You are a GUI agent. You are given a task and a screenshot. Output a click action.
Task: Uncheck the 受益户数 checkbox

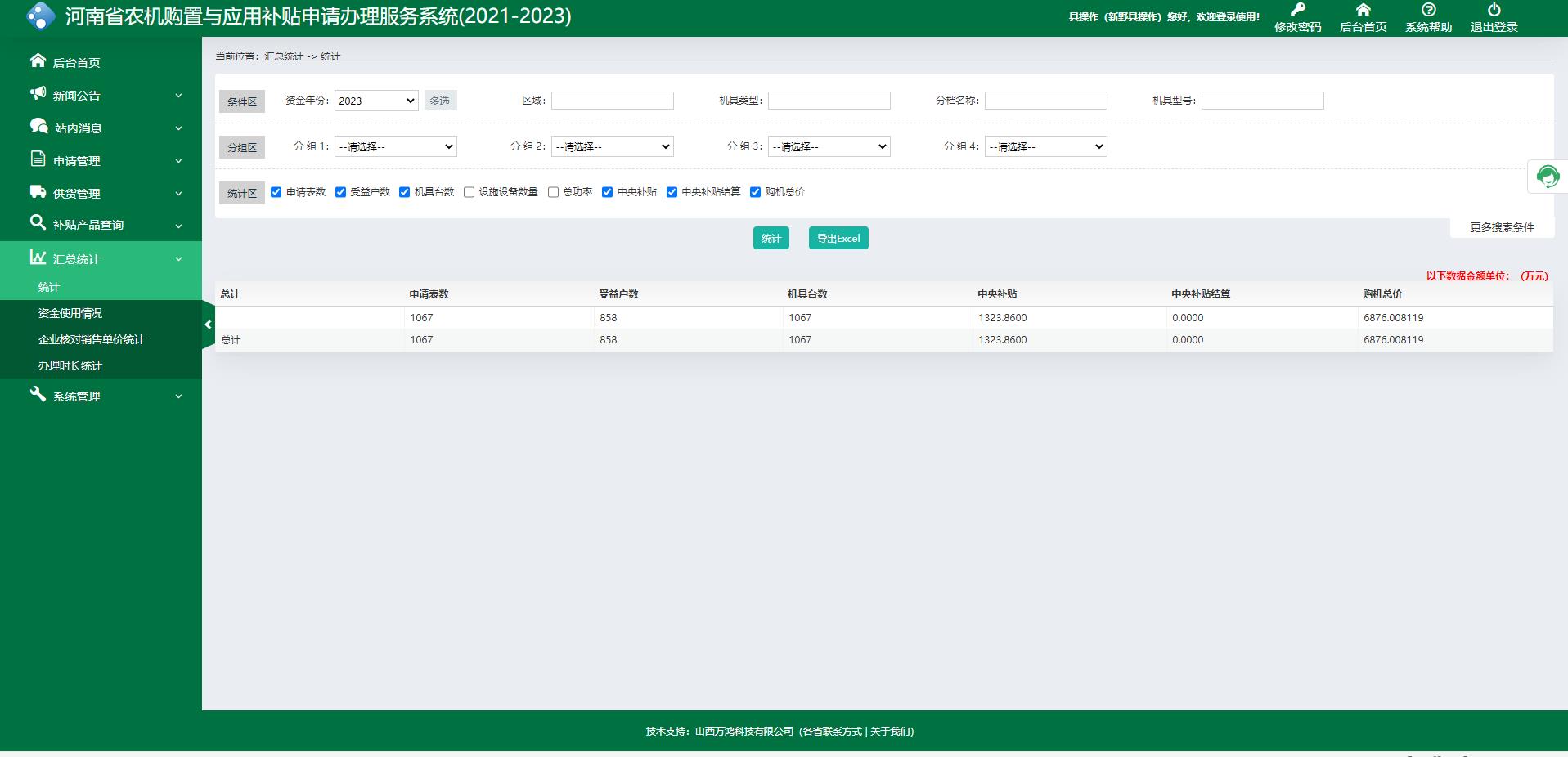[340, 192]
